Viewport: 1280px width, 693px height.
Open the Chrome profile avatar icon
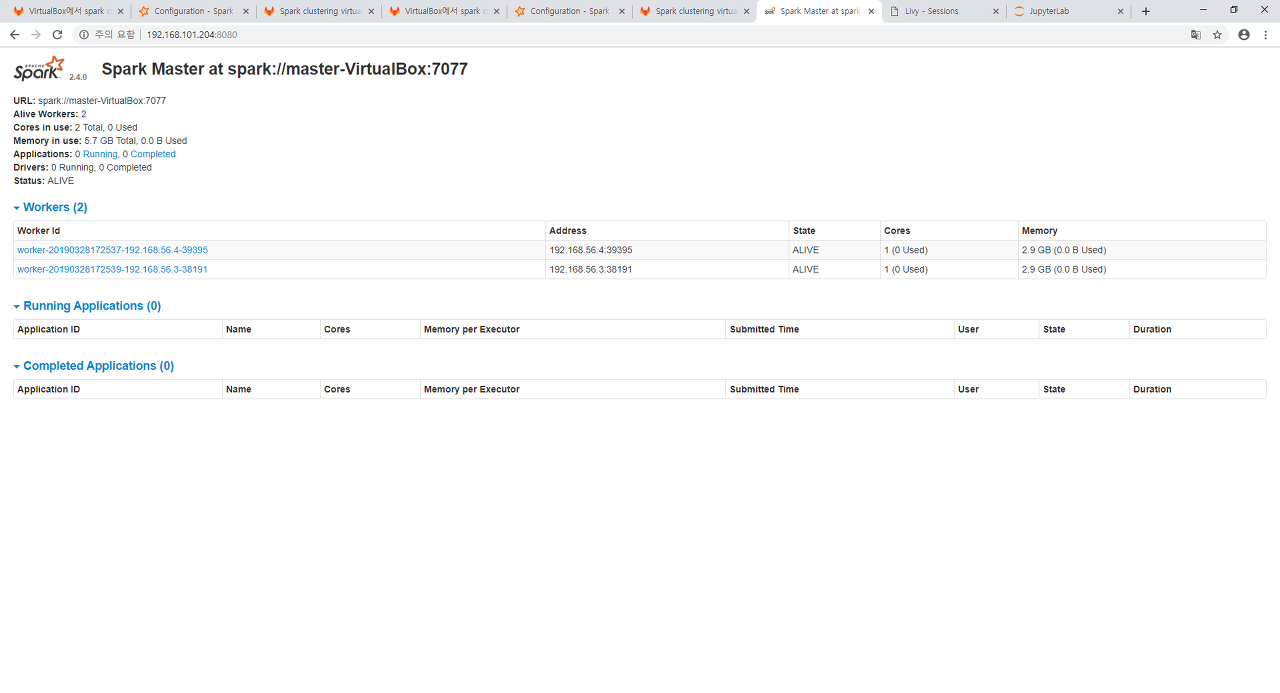[x=1244, y=34]
